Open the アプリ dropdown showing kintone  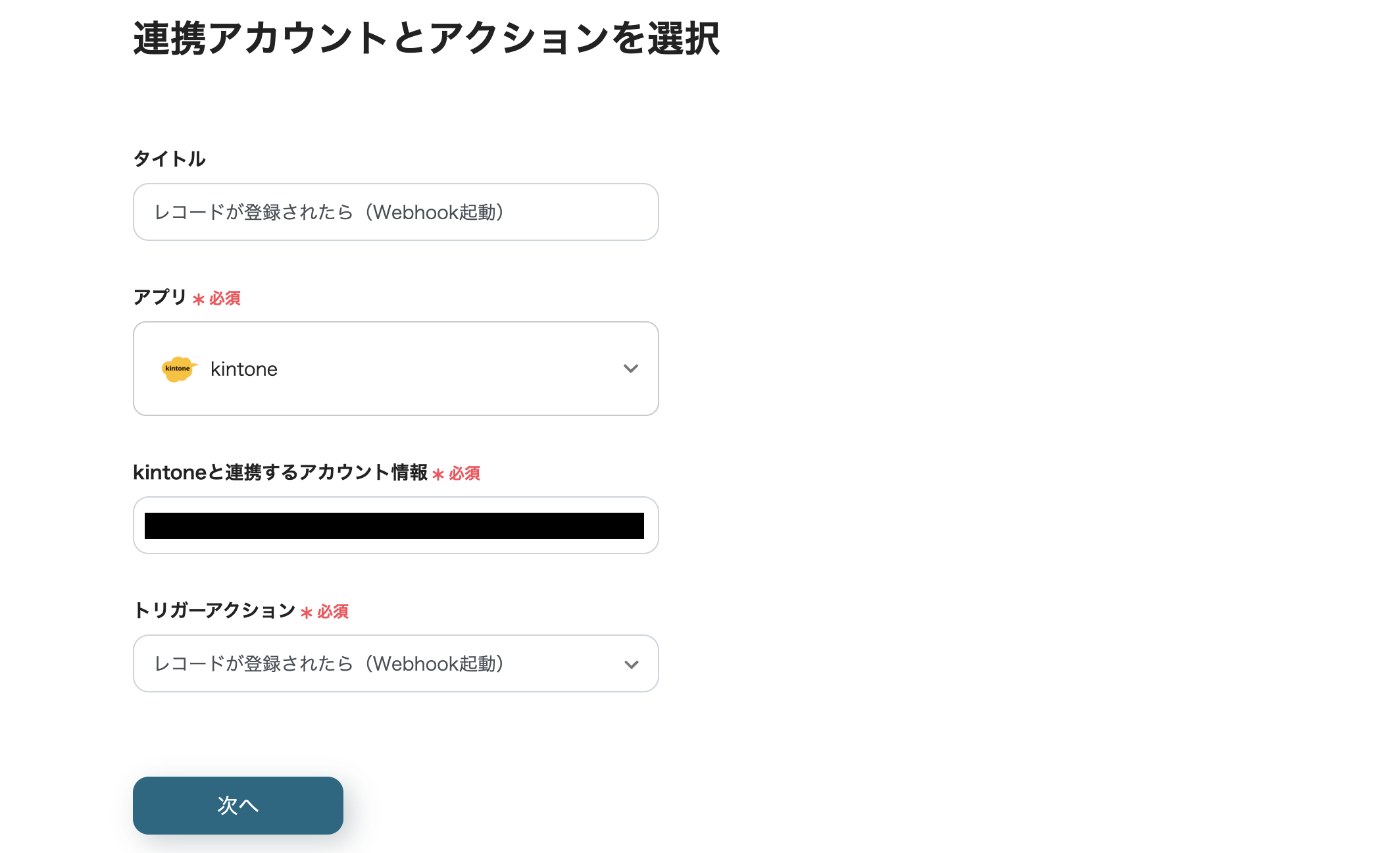click(x=395, y=369)
